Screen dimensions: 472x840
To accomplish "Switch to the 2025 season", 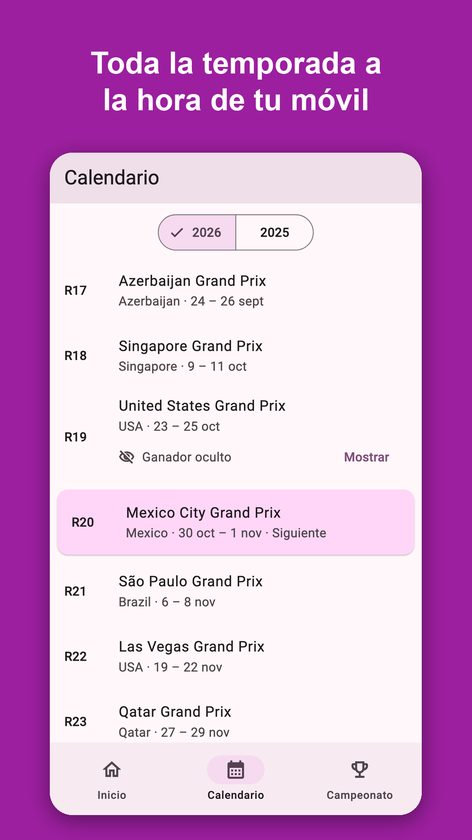I will point(274,232).
